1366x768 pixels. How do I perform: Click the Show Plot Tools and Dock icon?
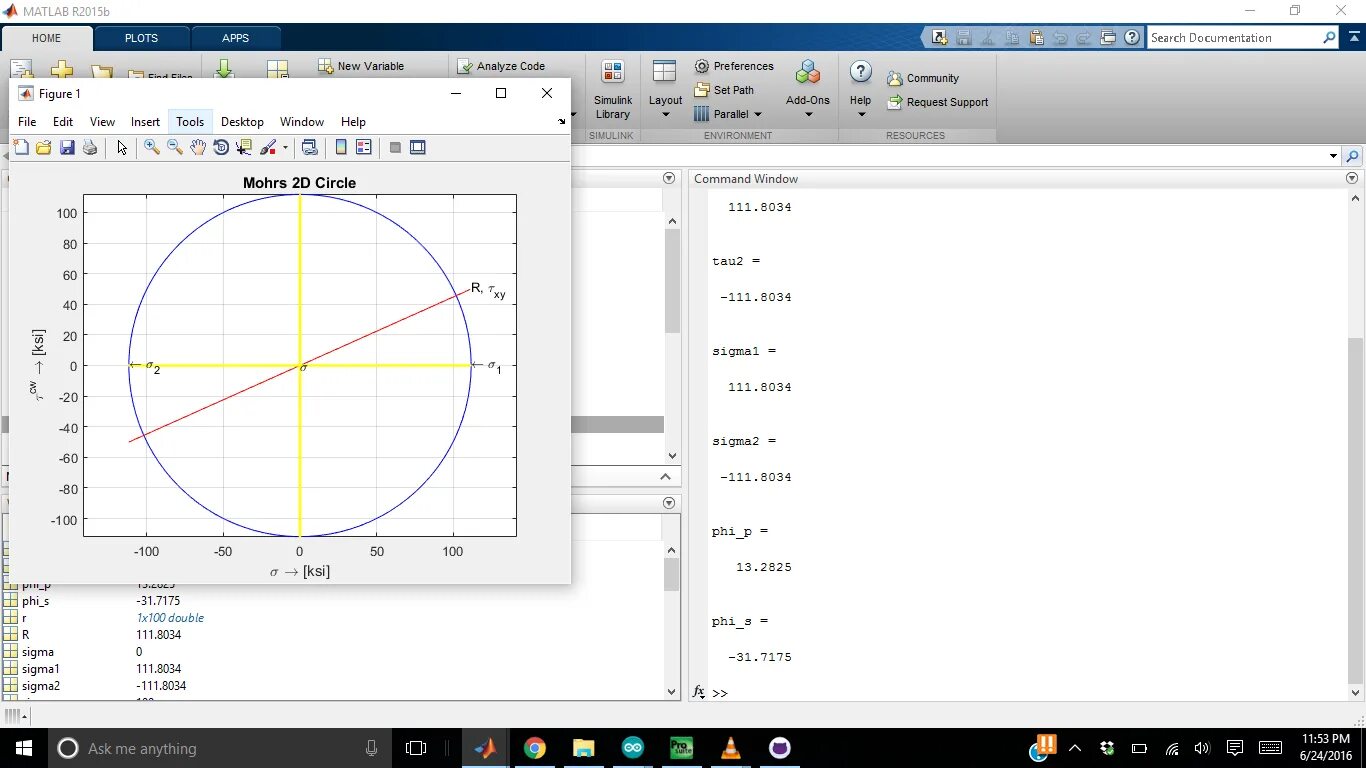(x=418, y=147)
